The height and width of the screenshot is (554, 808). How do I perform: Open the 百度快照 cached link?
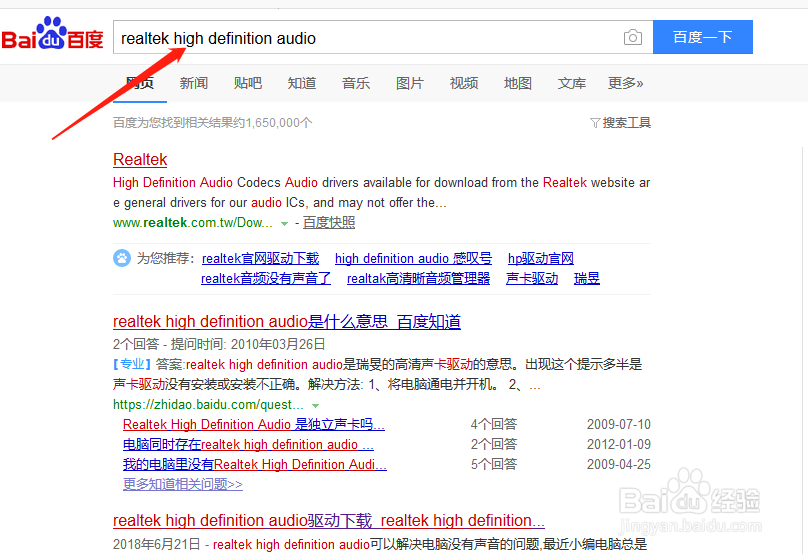(x=329, y=223)
